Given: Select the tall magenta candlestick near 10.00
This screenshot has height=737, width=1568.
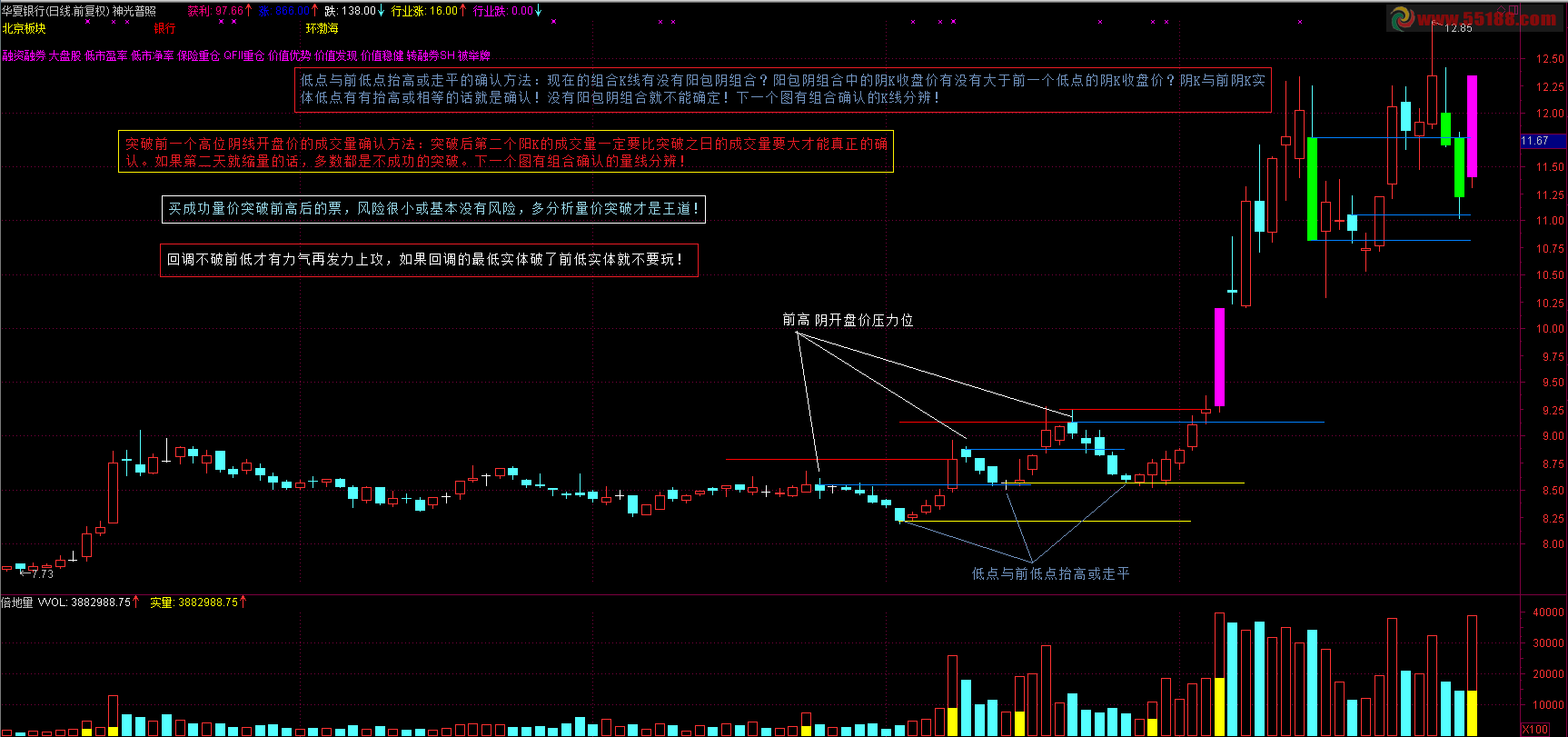Looking at the screenshot, I should [x=1219, y=357].
